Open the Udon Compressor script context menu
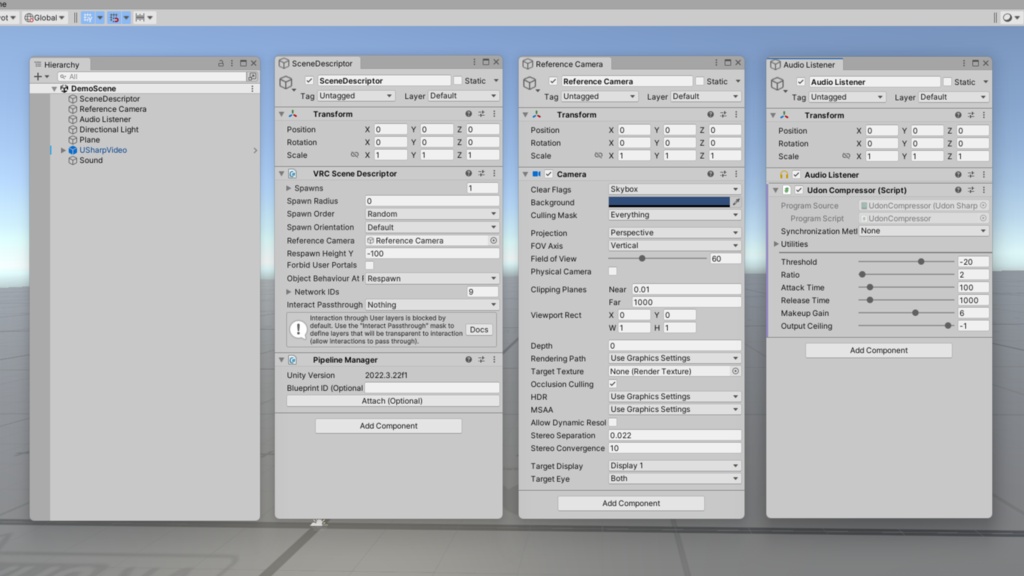This screenshot has width=1024, height=576. [984, 190]
